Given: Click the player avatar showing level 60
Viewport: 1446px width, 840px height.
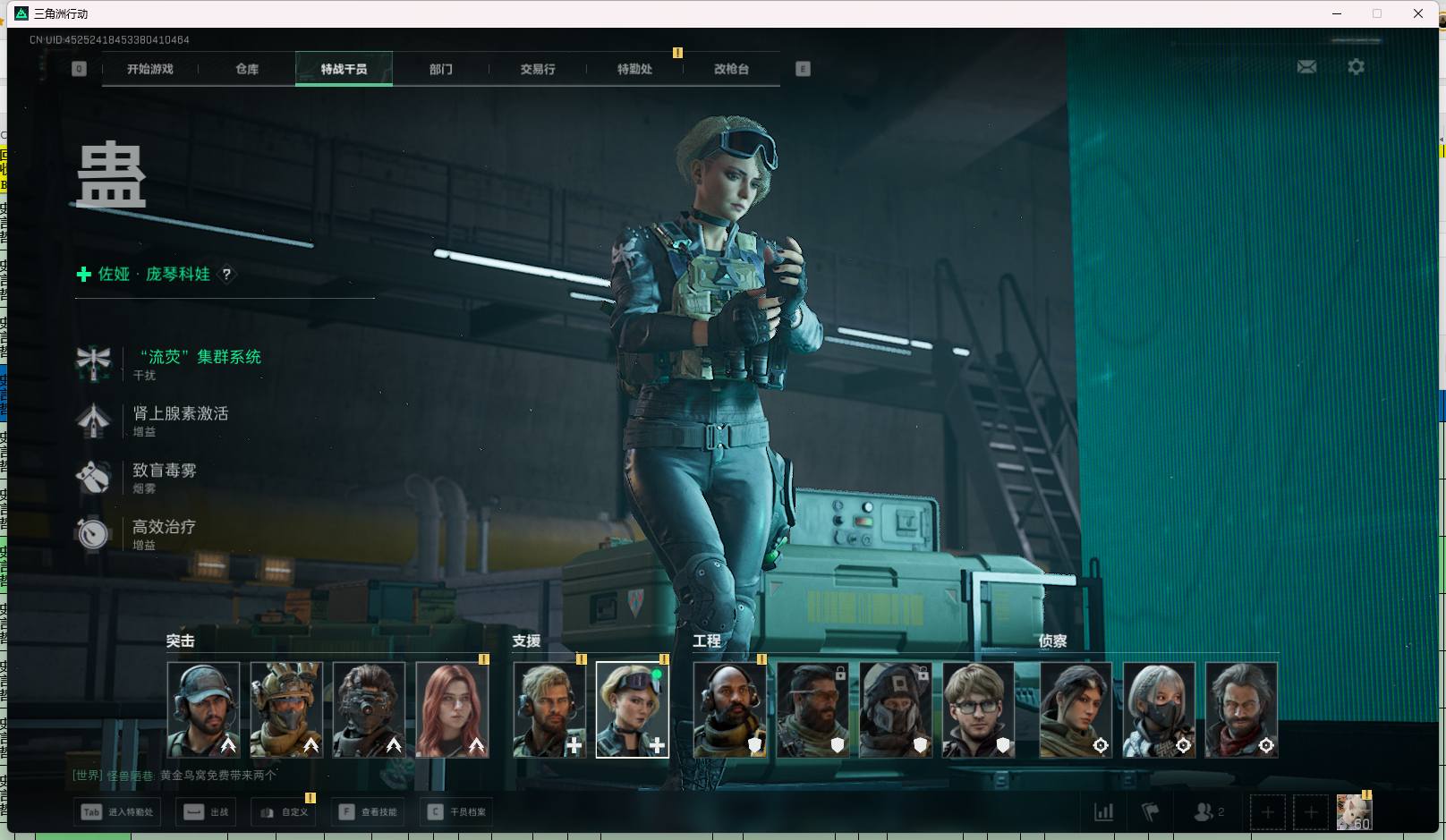Looking at the screenshot, I should point(1353,811).
